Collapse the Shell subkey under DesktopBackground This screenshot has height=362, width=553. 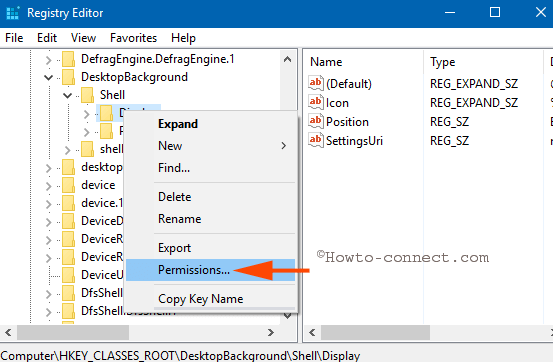(x=67, y=95)
